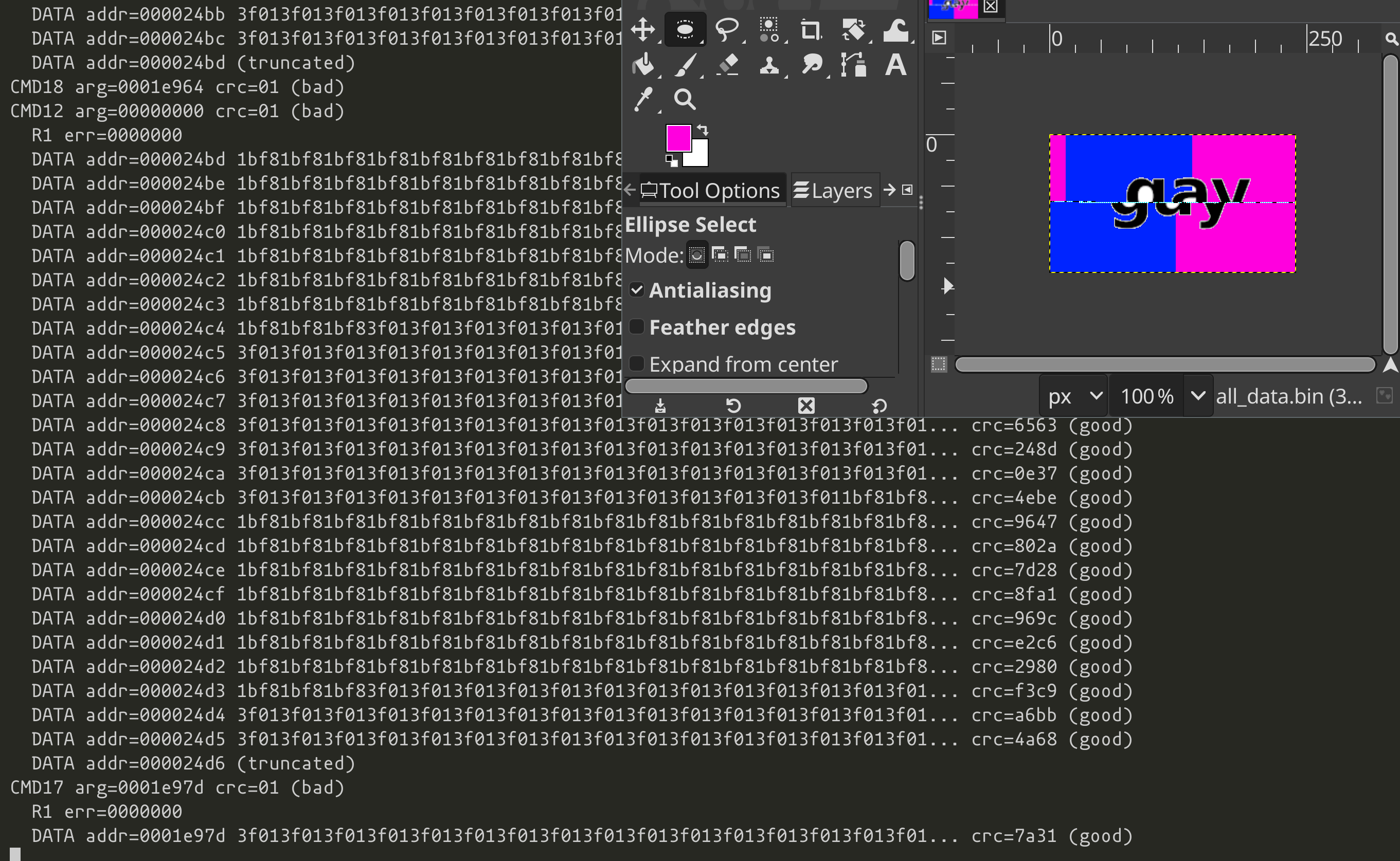Select the Free Select lasso tool
This screenshot has width=1400, height=861.
(727, 30)
